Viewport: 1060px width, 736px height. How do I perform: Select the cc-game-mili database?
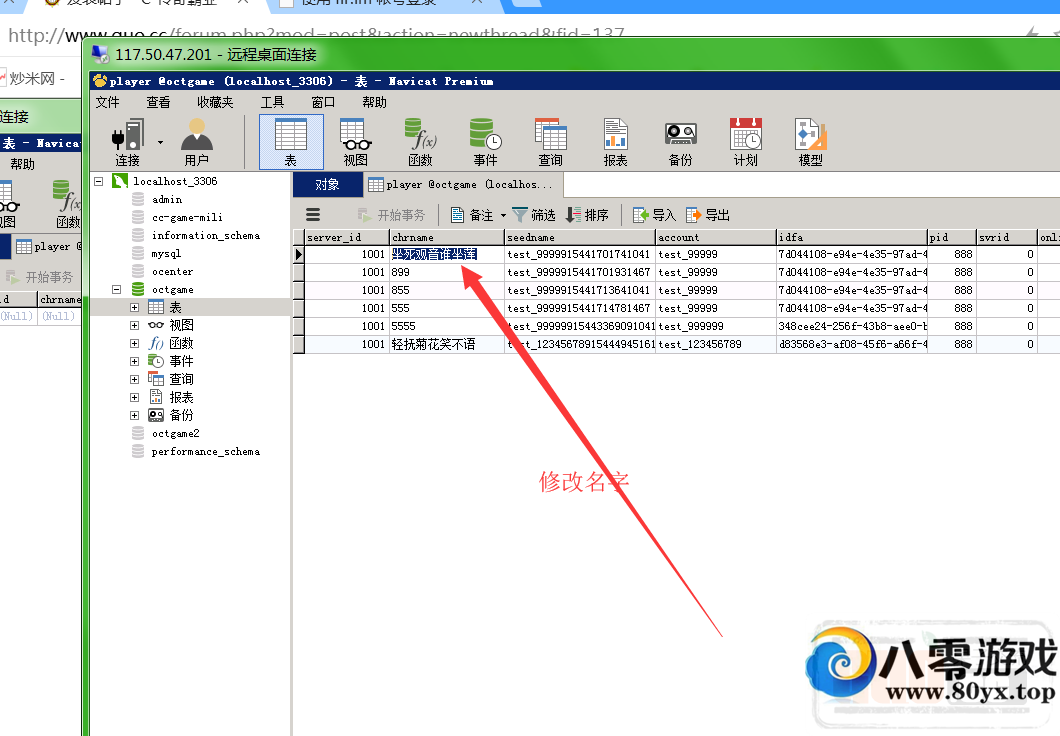(187, 218)
